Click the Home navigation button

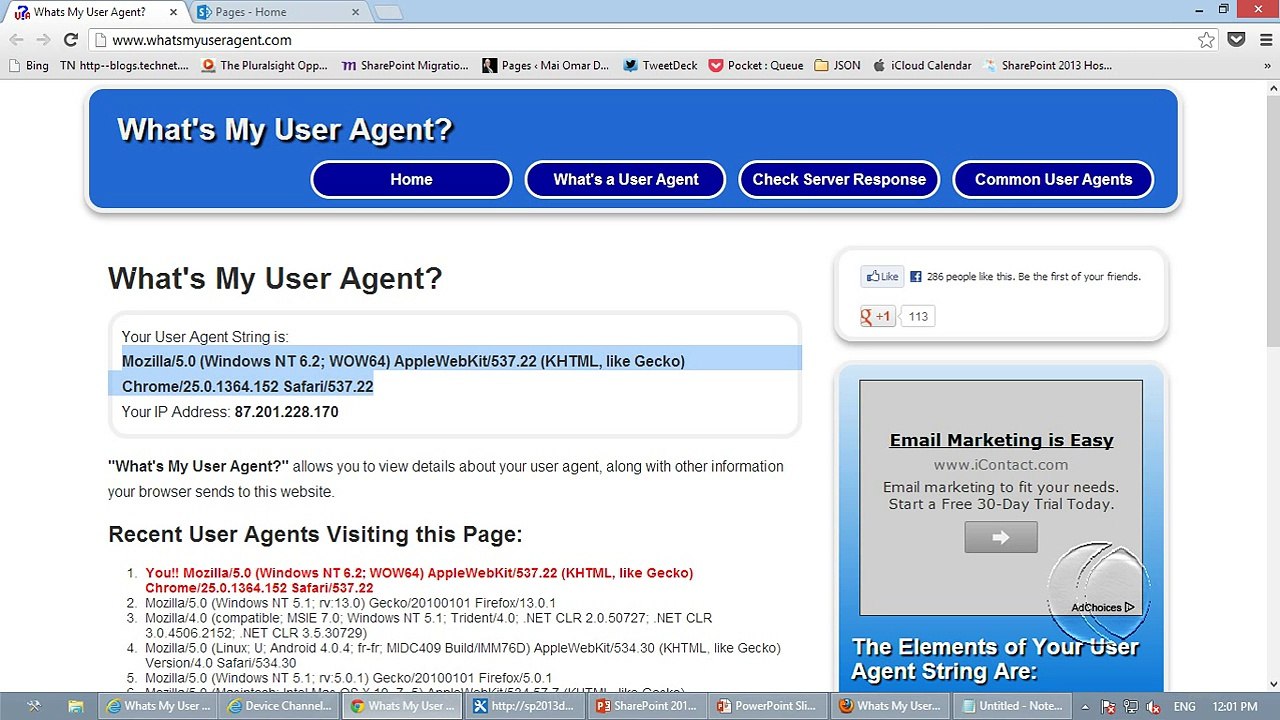pyautogui.click(x=411, y=179)
